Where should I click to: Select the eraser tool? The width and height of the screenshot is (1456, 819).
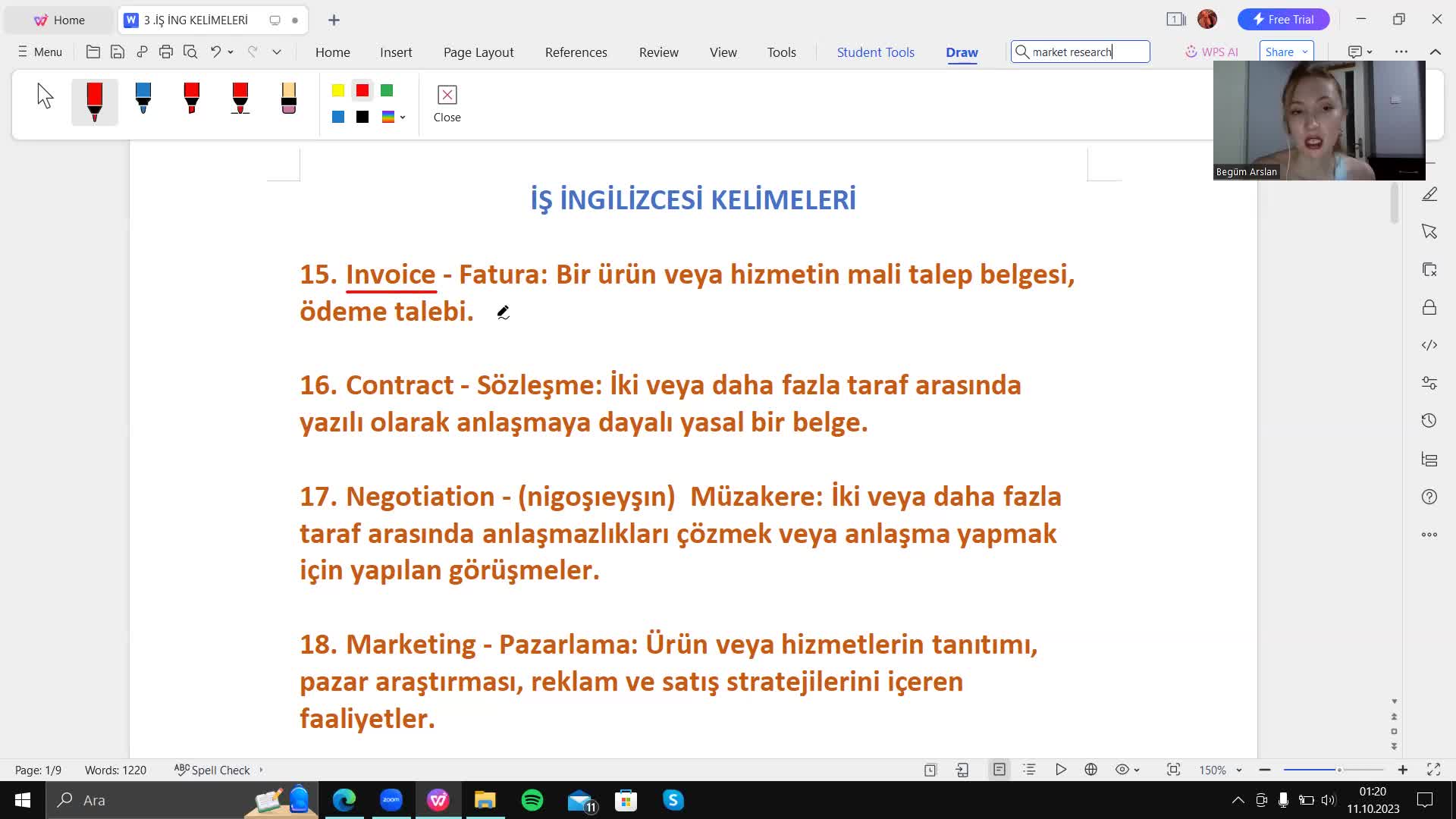288,97
